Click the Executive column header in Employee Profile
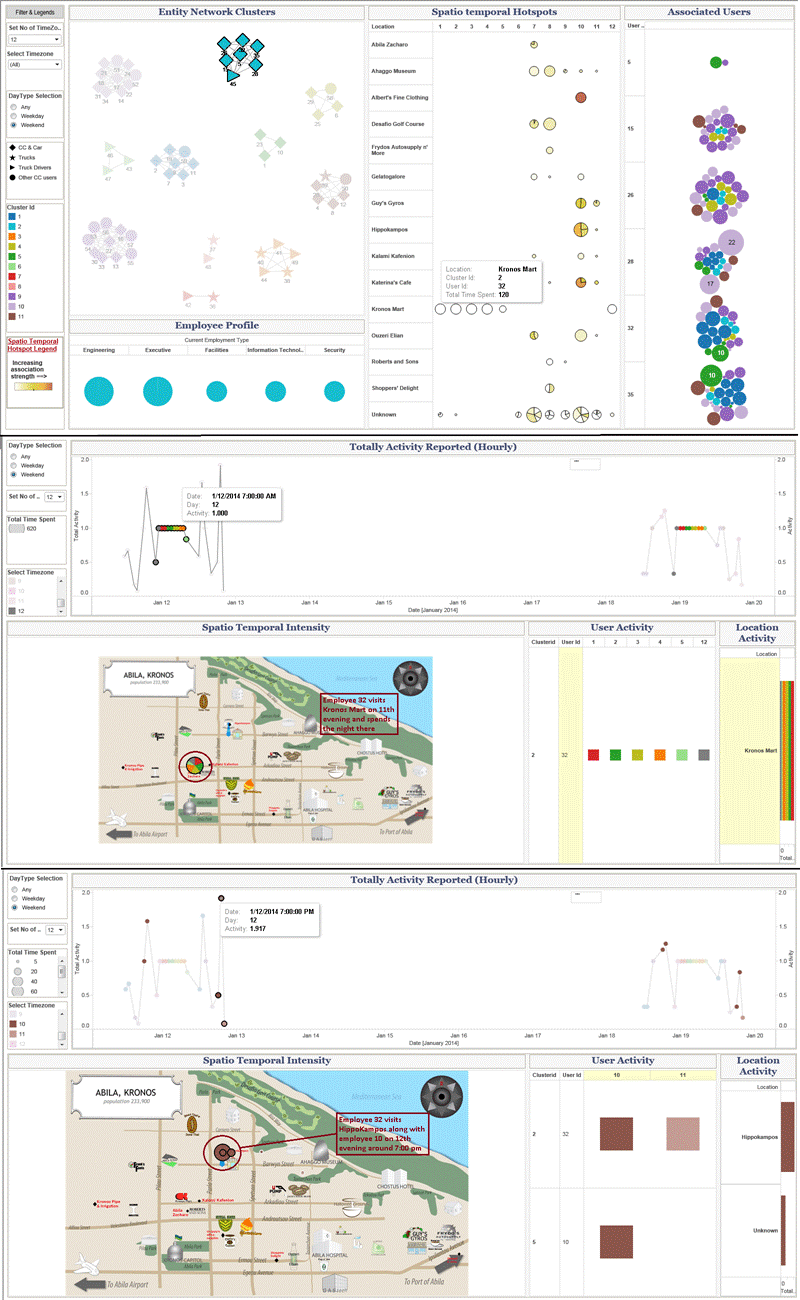Screen dimensions: 800x1300 (157, 350)
